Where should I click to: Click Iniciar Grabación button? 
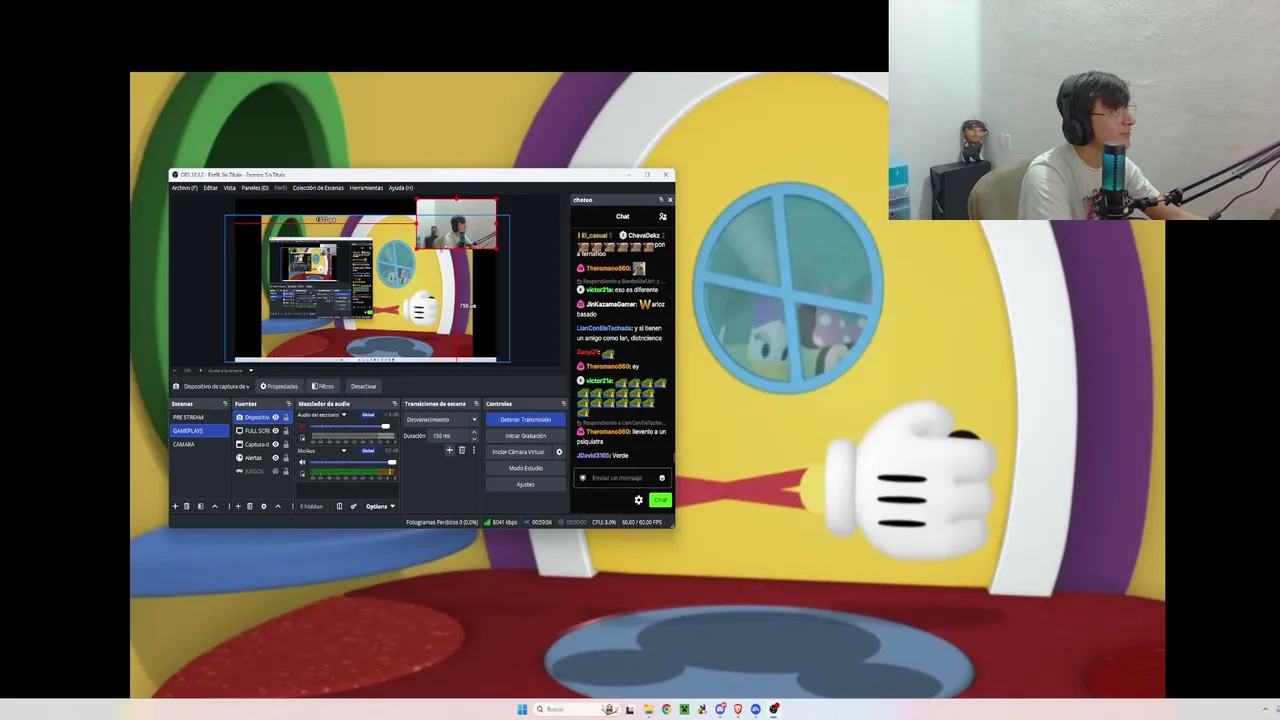tap(525, 436)
